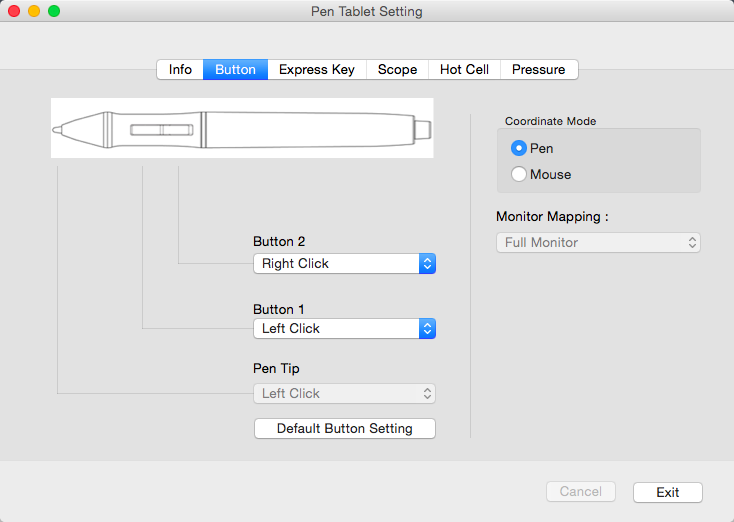The image size is (734, 522).
Task: Click the Button 1 label
Action: (x=279, y=309)
